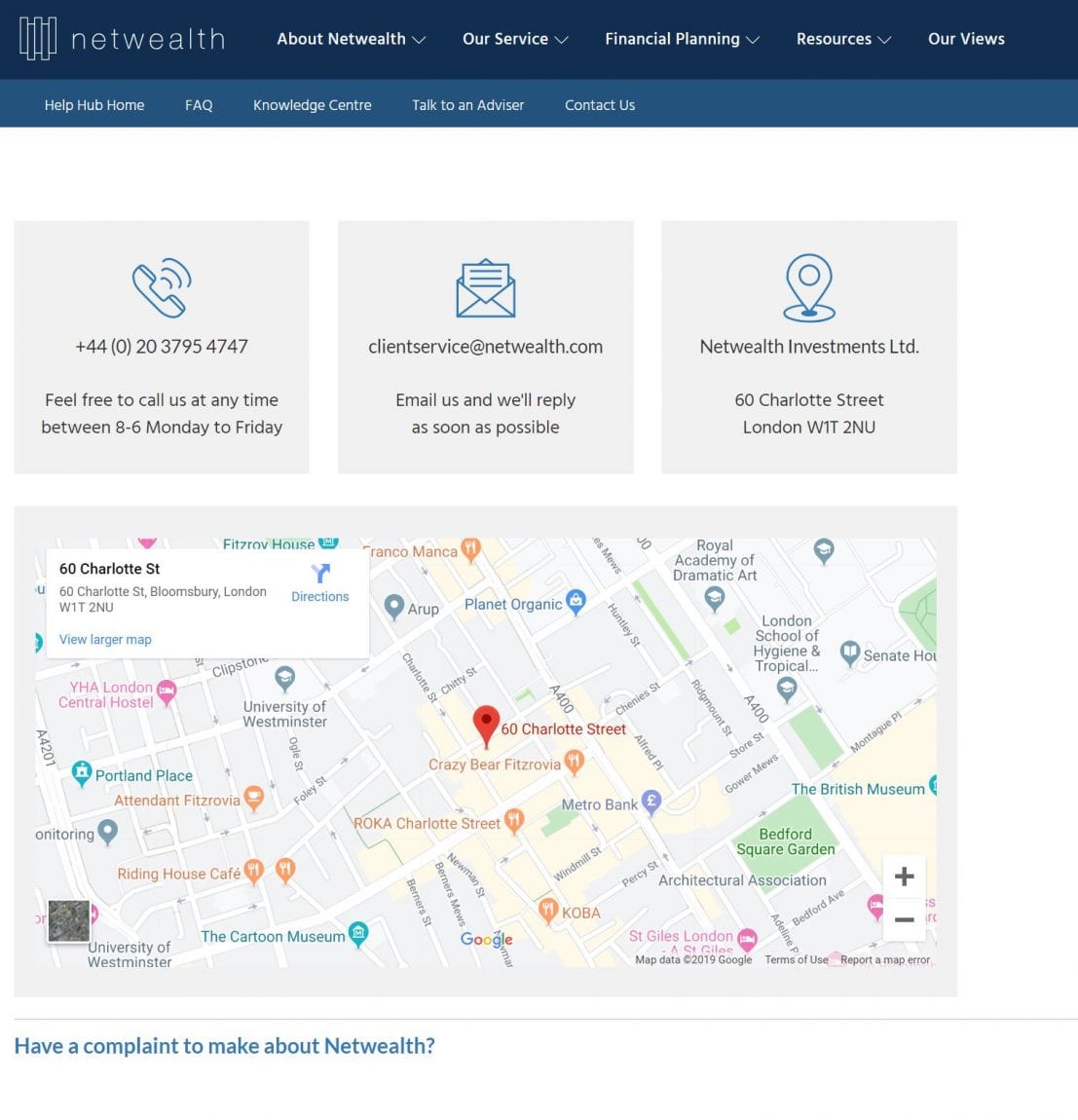Click the Riding House Café restaurant marker
This screenshot has height=1120, width=1078.
(x=253, y=872)
